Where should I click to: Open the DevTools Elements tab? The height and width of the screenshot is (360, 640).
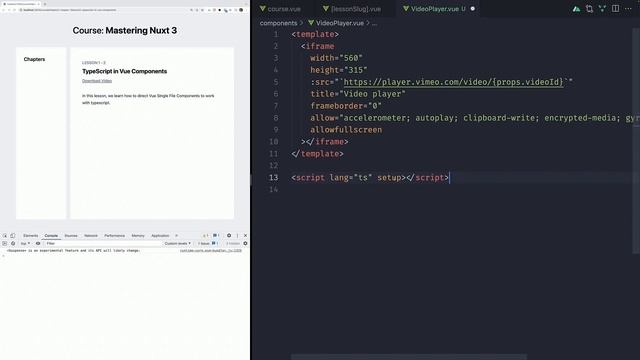pos(31,236)
